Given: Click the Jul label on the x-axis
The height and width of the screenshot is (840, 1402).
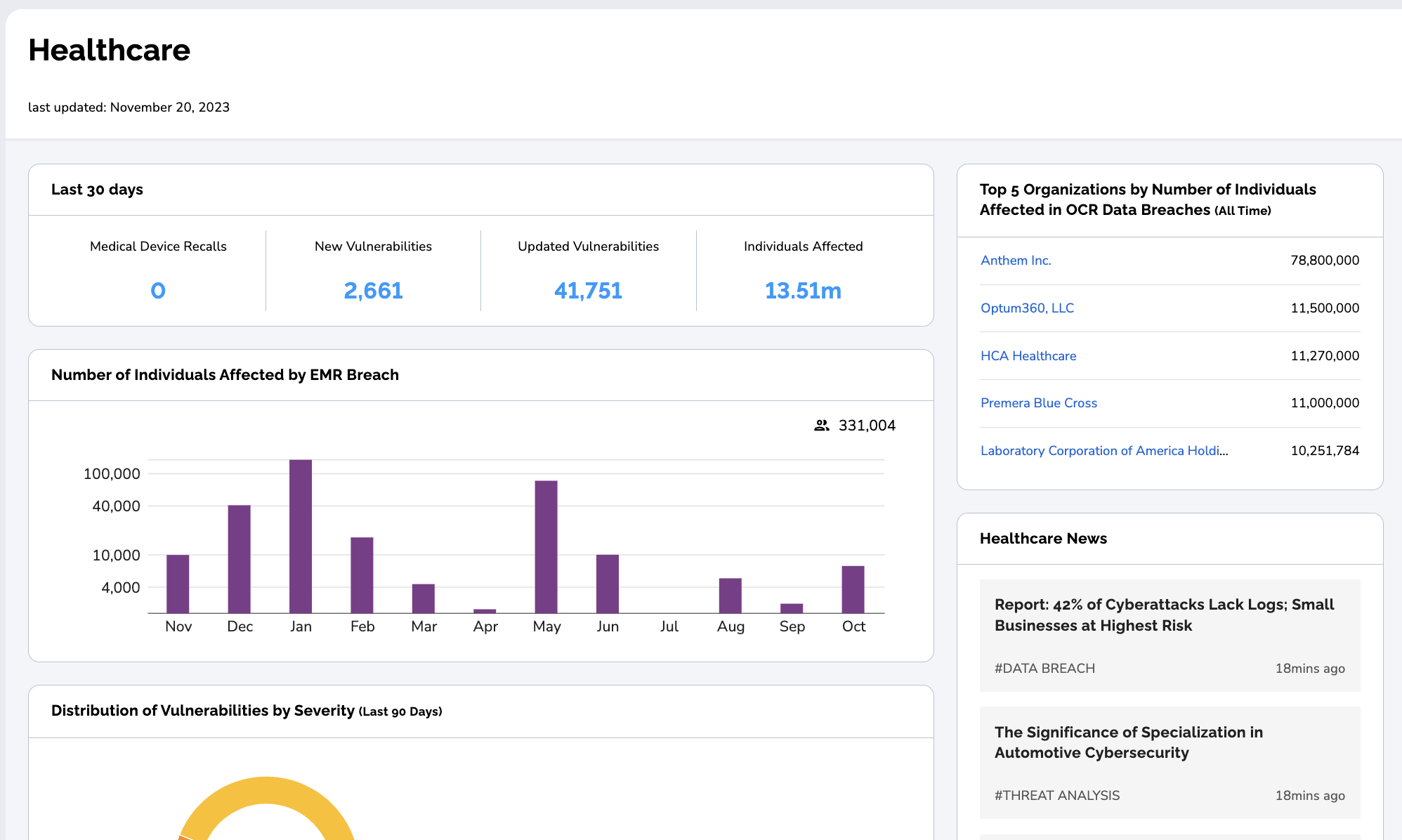Looking at the screenshot, I should 669,626.
